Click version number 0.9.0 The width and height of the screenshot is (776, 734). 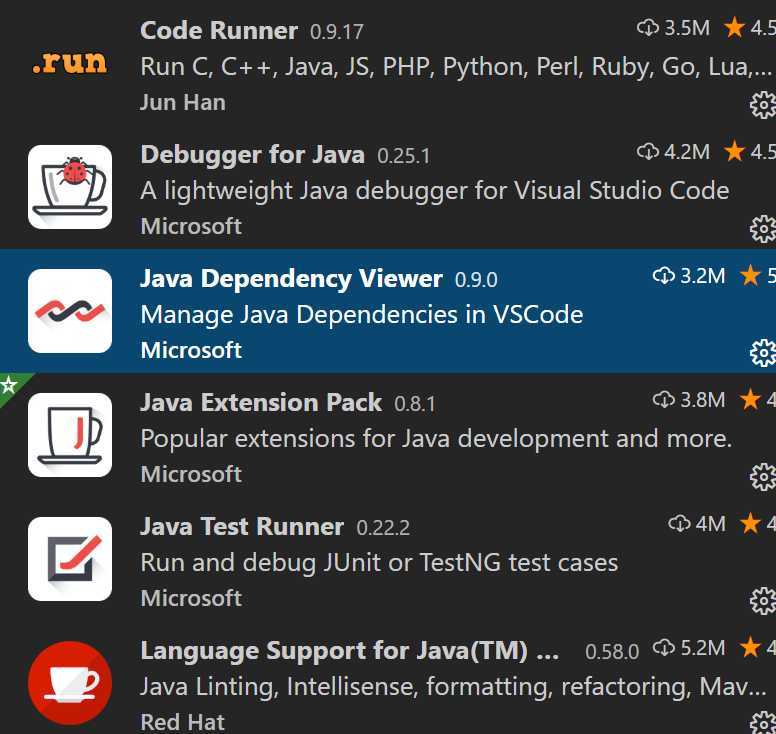point(476,280)
